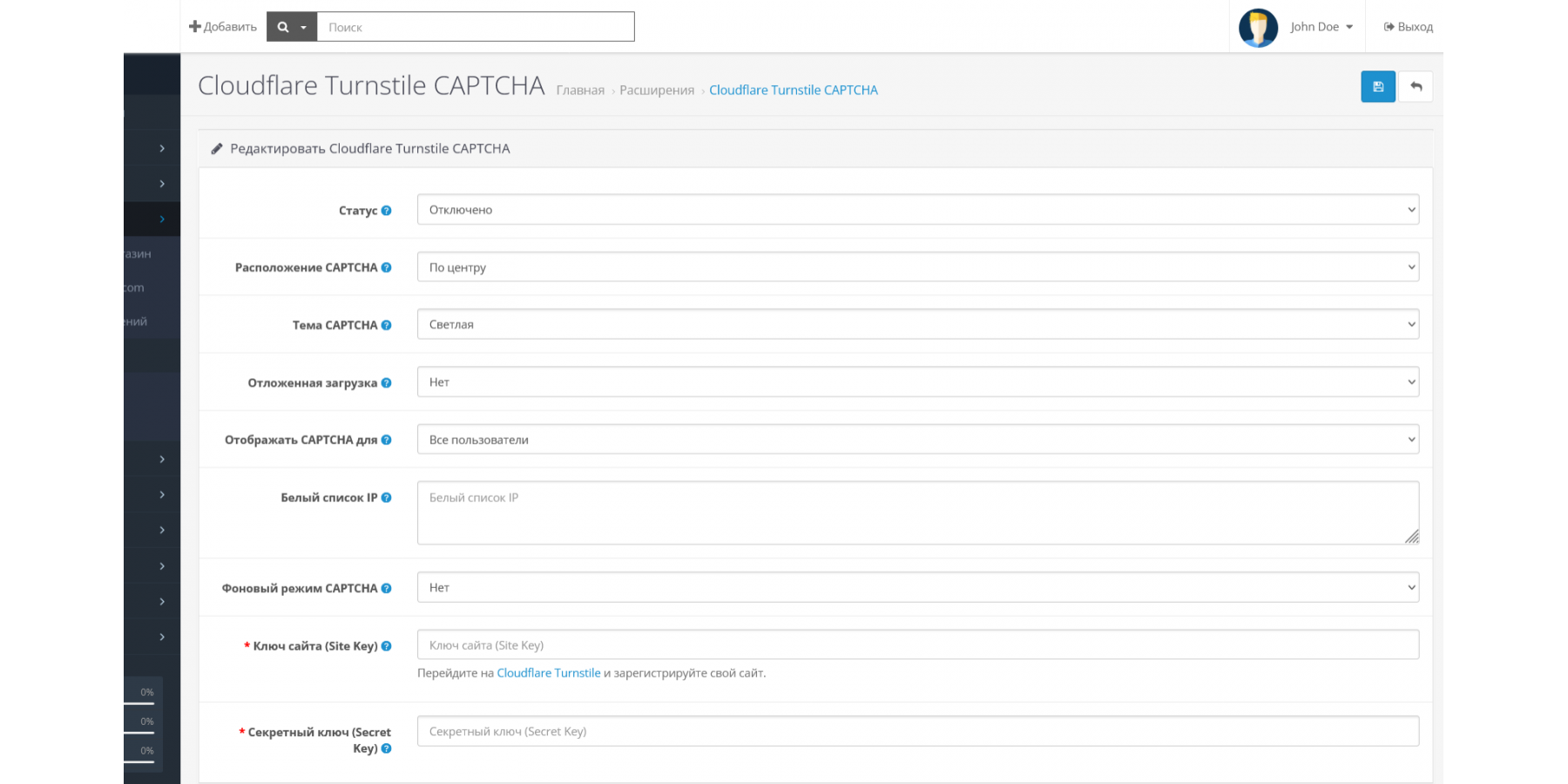Click help icon next to Фоновый режим CAPTCHA
This screenshot has height=784, width=1568.
(386, 588)
